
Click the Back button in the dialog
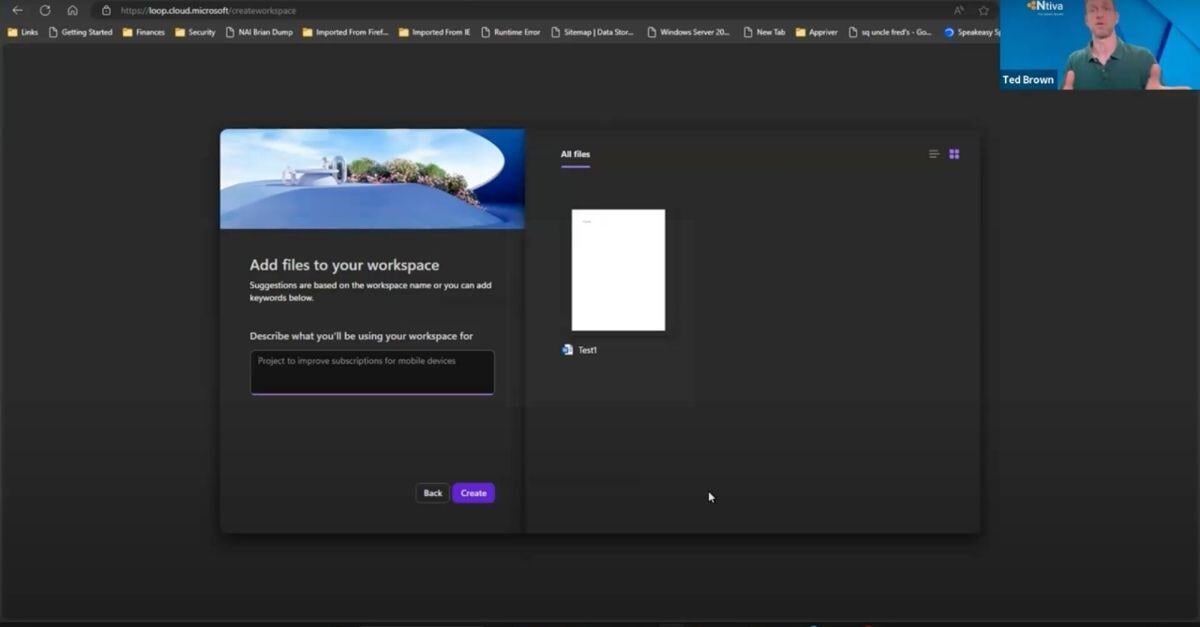[432, 492]
